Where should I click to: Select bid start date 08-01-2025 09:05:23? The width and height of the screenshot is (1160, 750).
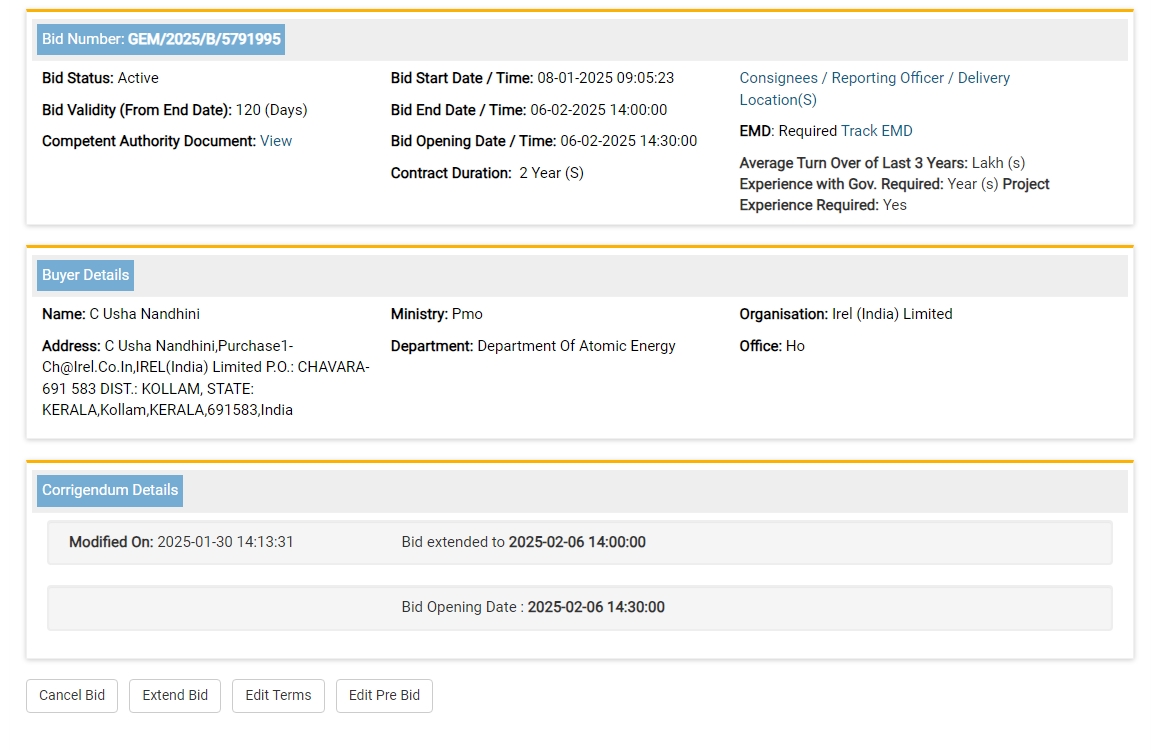pos(605,78)
